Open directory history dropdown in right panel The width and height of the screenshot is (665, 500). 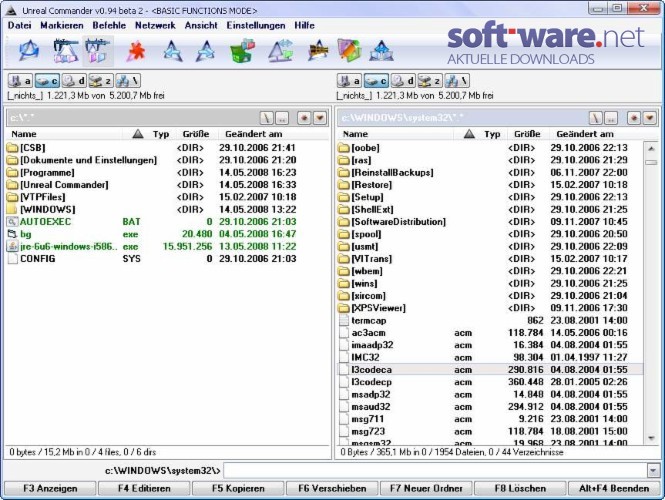[x=650, y=118]
